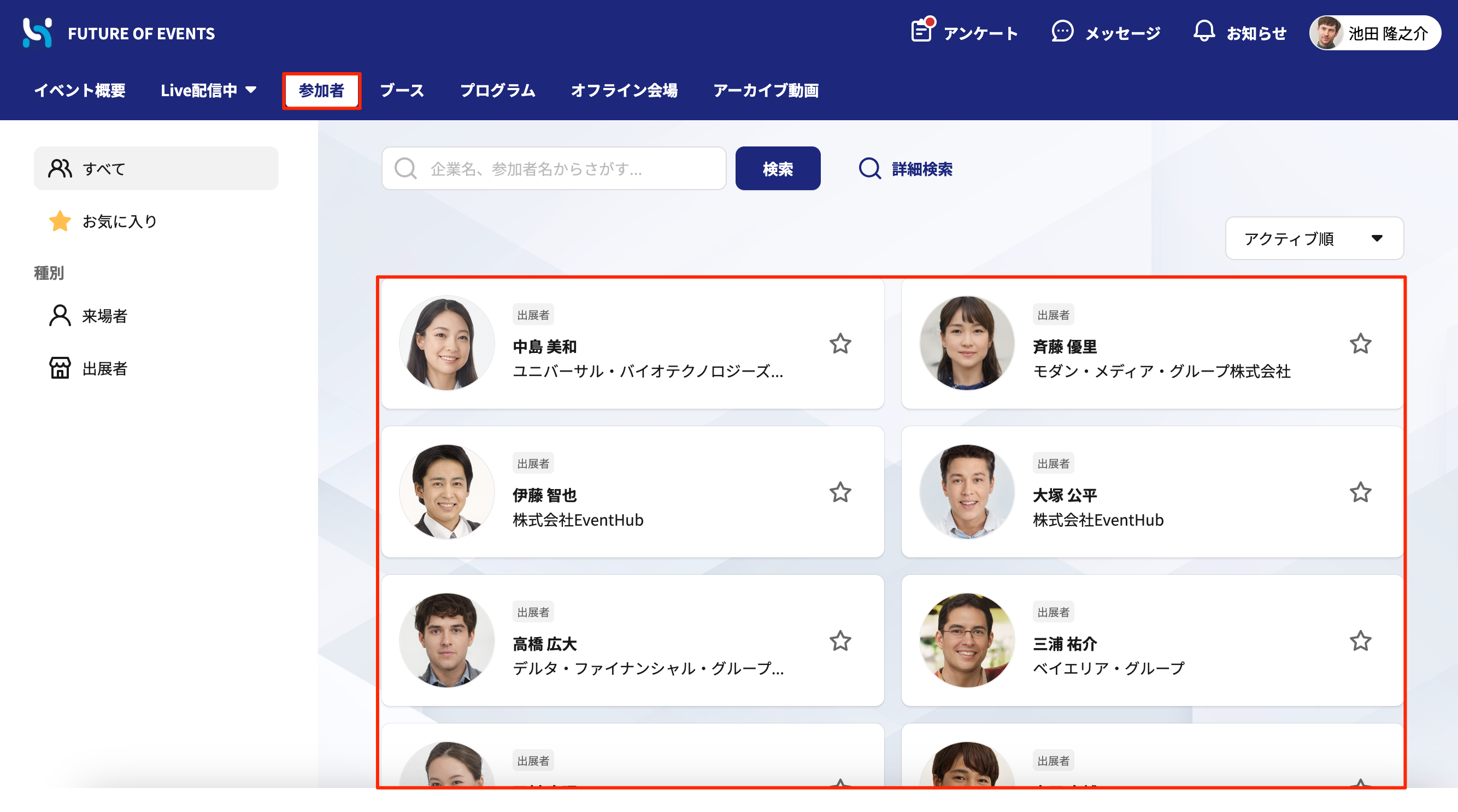Click the magnifier inside the search field
Image resolution: width=1458 pixels, height=812 pixels.
pos(405,169)
